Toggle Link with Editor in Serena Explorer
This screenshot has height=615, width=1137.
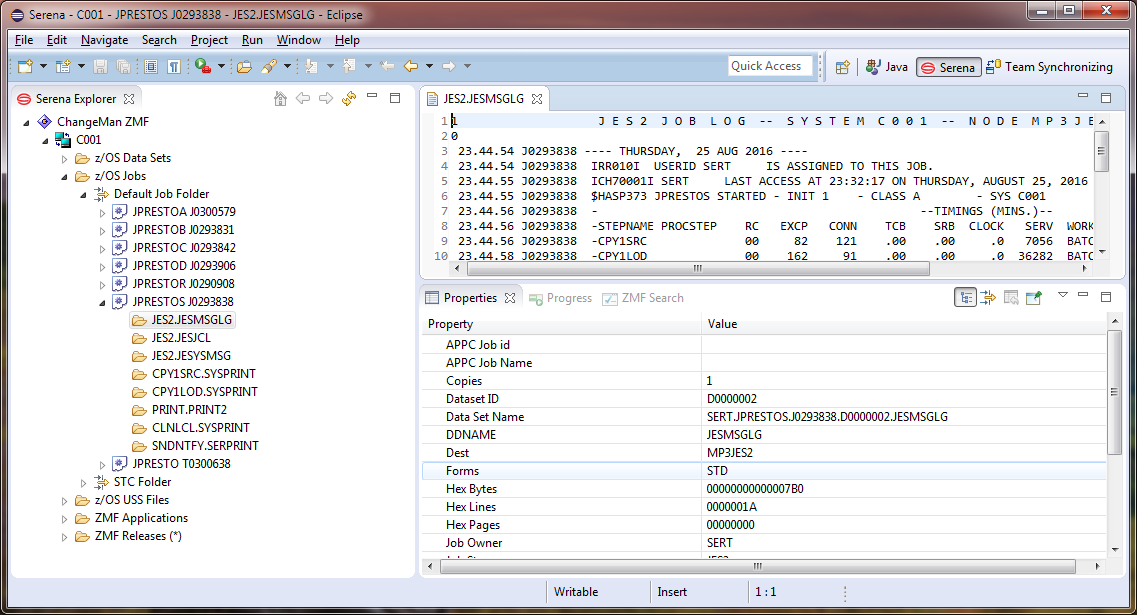coord(349,98)
